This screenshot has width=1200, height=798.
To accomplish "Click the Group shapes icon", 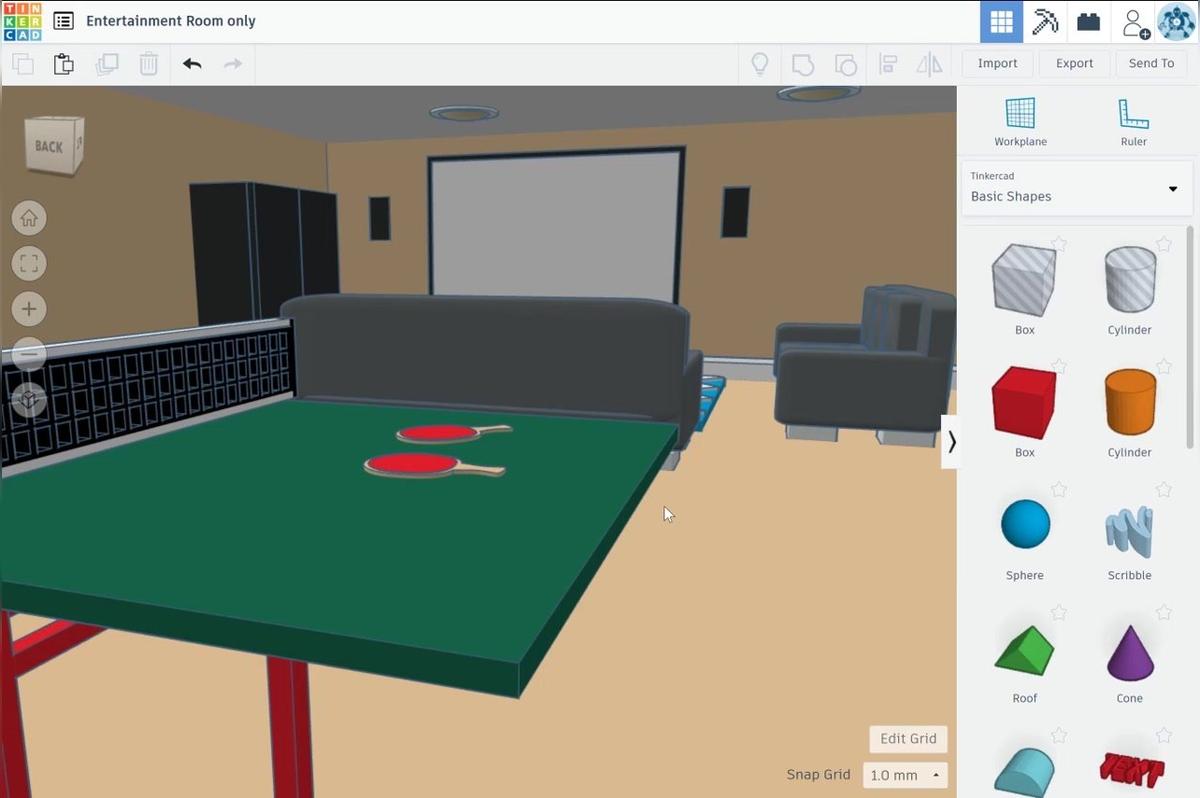I will click(802, 64).
